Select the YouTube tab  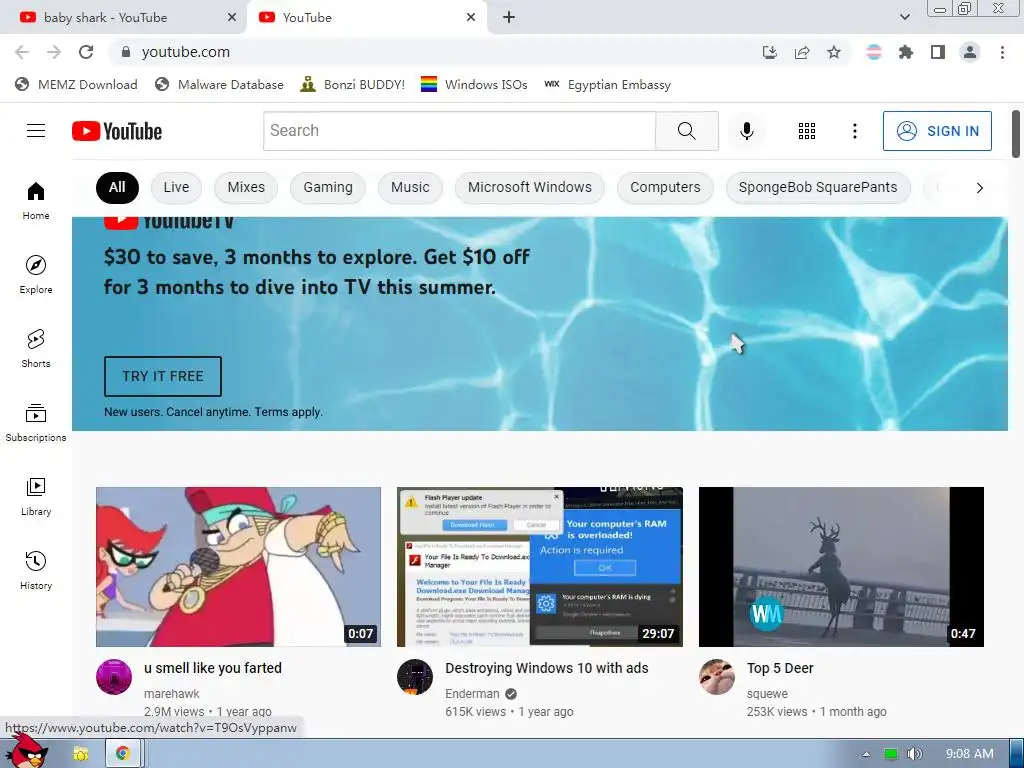[x=307, y=18]
